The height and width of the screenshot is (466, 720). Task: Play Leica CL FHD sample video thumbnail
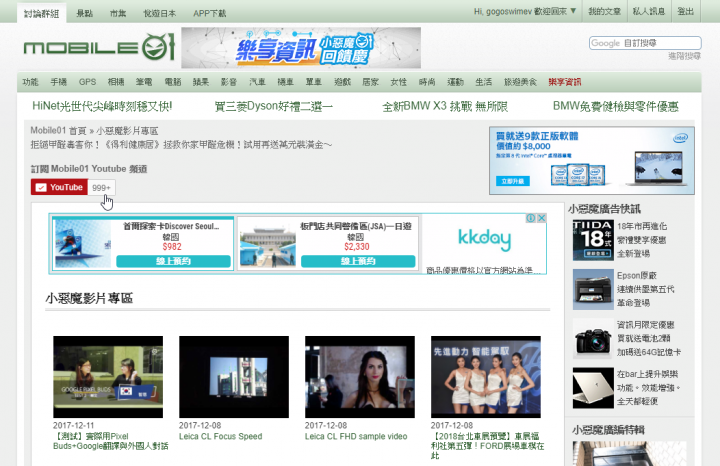pos(360,377)
